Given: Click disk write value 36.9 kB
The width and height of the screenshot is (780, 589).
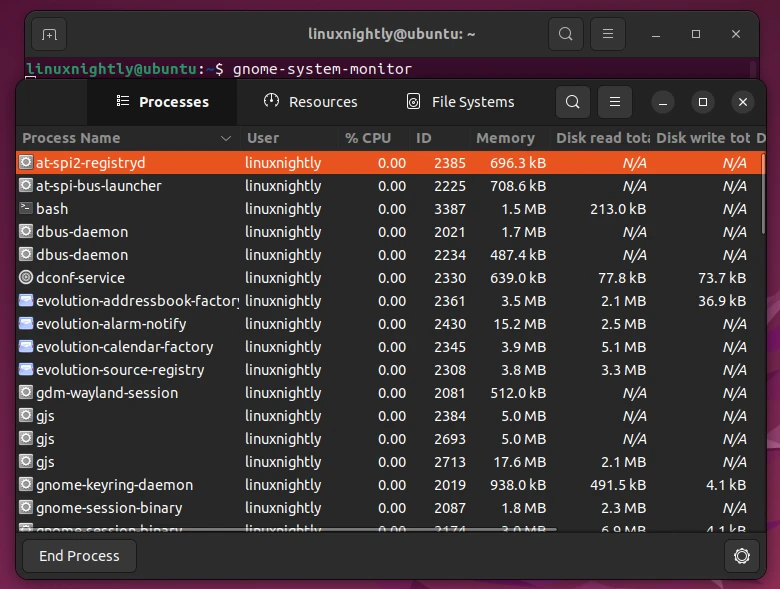Looking at the screenshot, I should click(722, 300).
